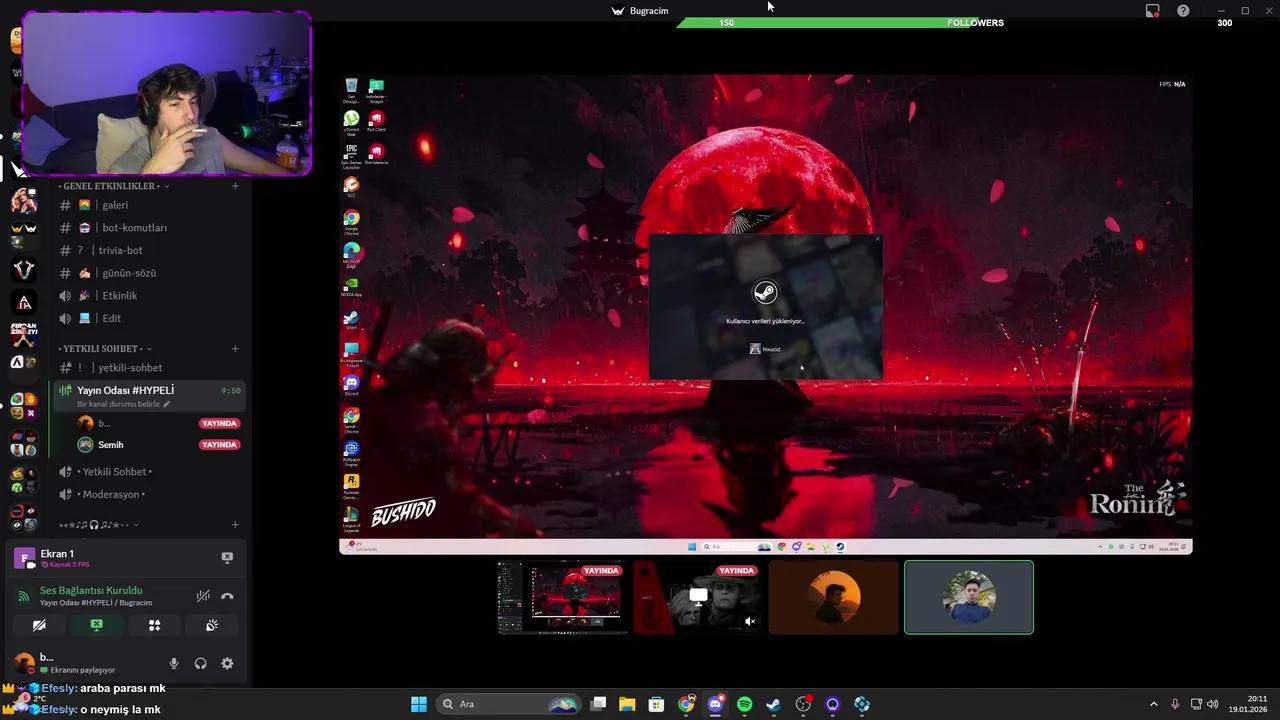Open Ses Bağlantısı Kuruldu connection details
Image resolution: width=1280 pixels, height=720 pixels.
coord(91,591)
